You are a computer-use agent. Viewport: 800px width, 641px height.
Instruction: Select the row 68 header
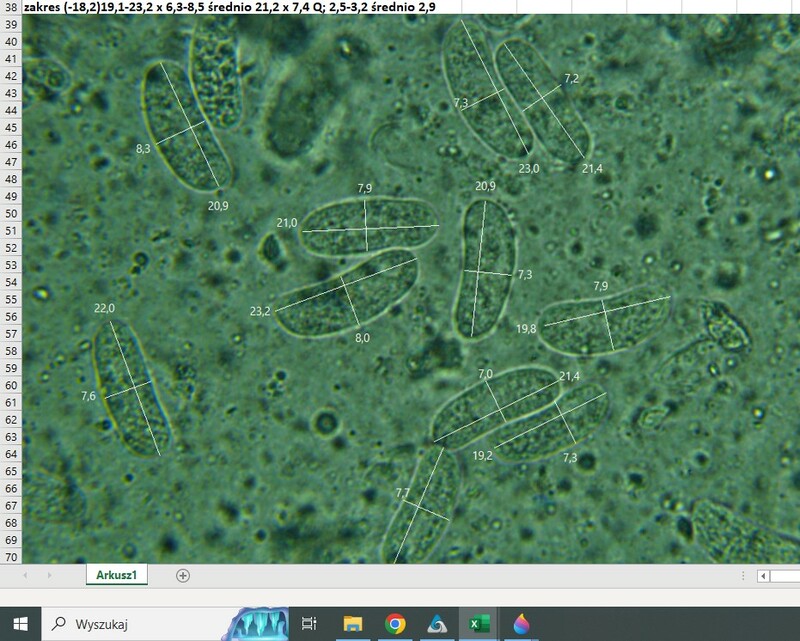point(11,523)
